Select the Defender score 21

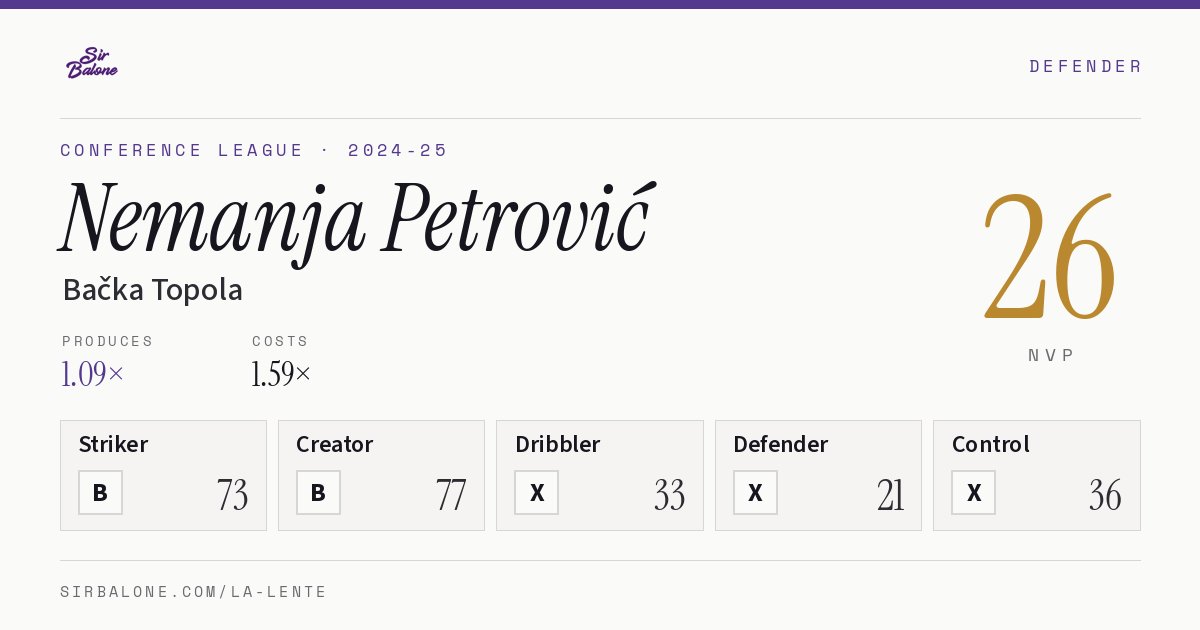(x=891, y=495)
